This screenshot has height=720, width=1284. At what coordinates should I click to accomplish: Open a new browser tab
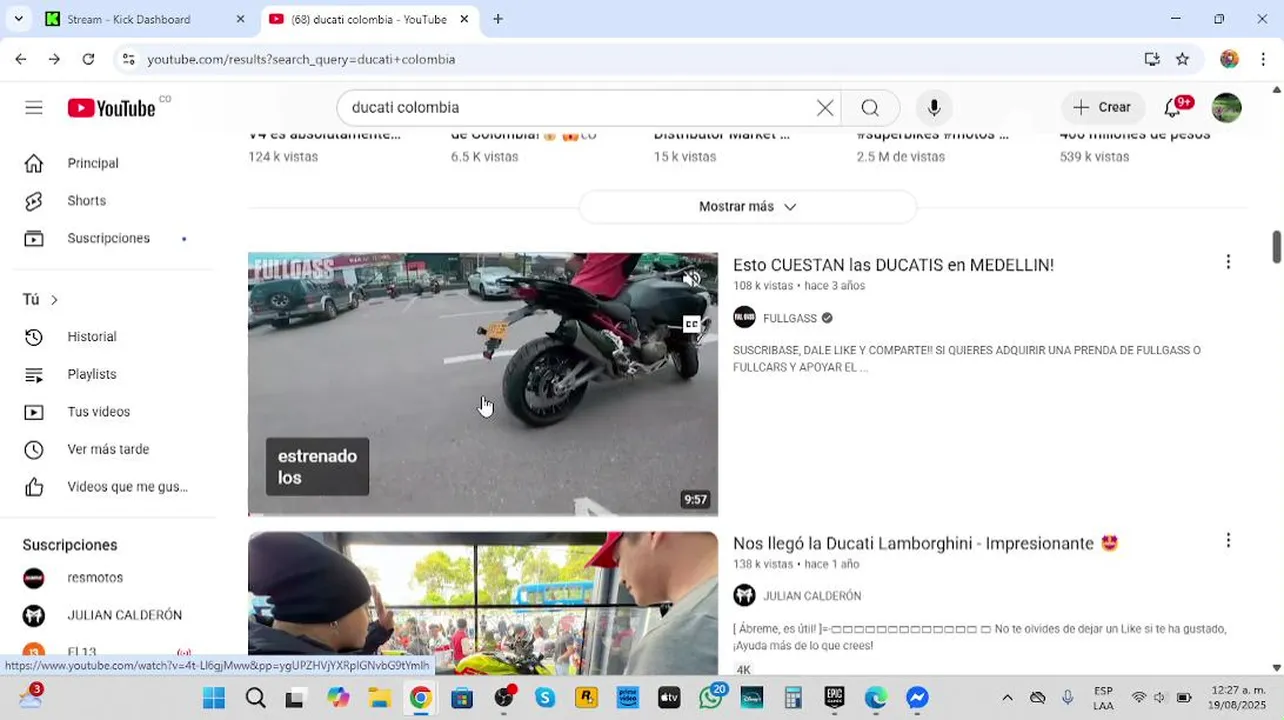[x=498, y=19]
